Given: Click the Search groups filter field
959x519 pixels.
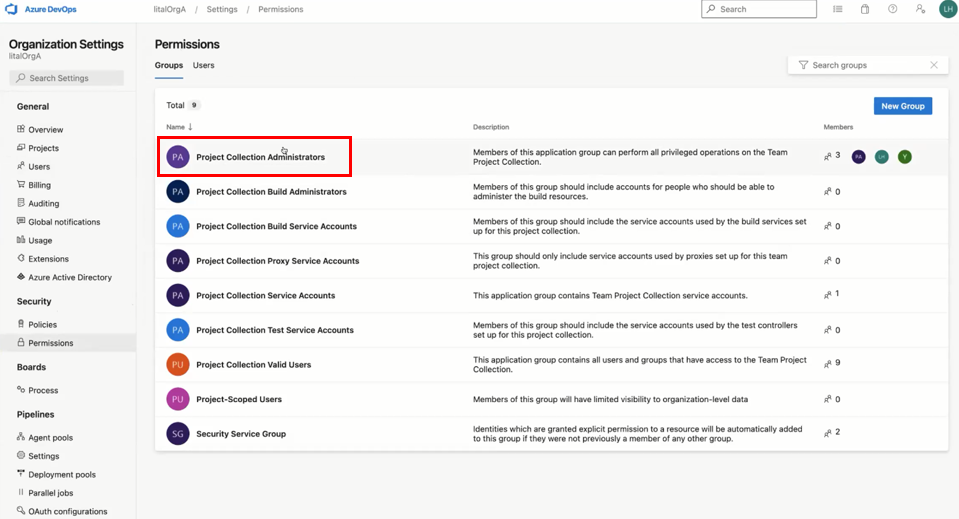Looking at the screenshot, I should [x=866, y=65].
